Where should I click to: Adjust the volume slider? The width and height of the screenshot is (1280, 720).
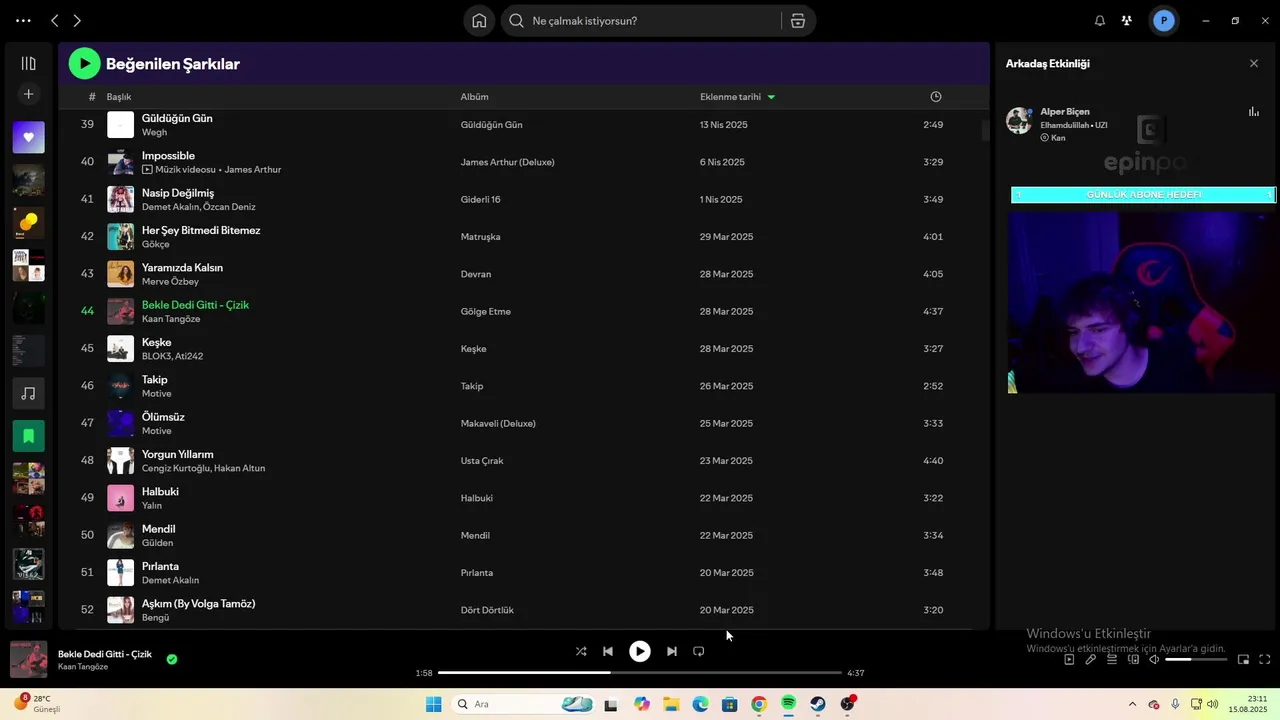pos(1196,660)
